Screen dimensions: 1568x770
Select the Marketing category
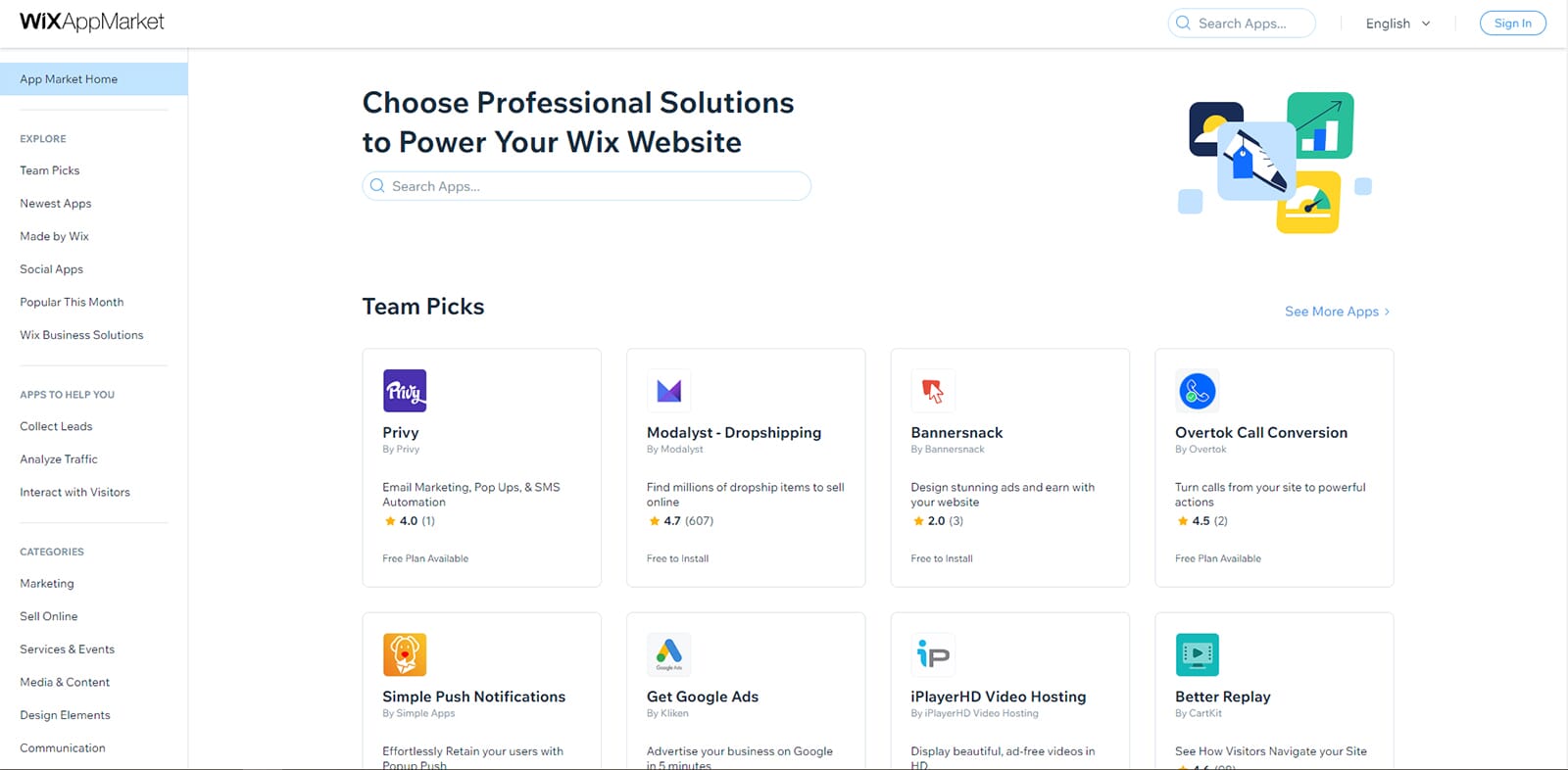(x=47, y=584)
